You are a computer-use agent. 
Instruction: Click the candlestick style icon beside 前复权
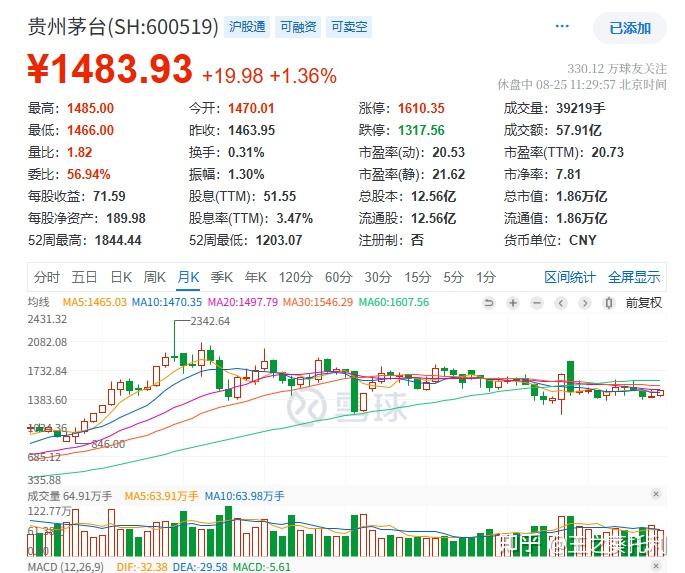click(x=608, y=303)
